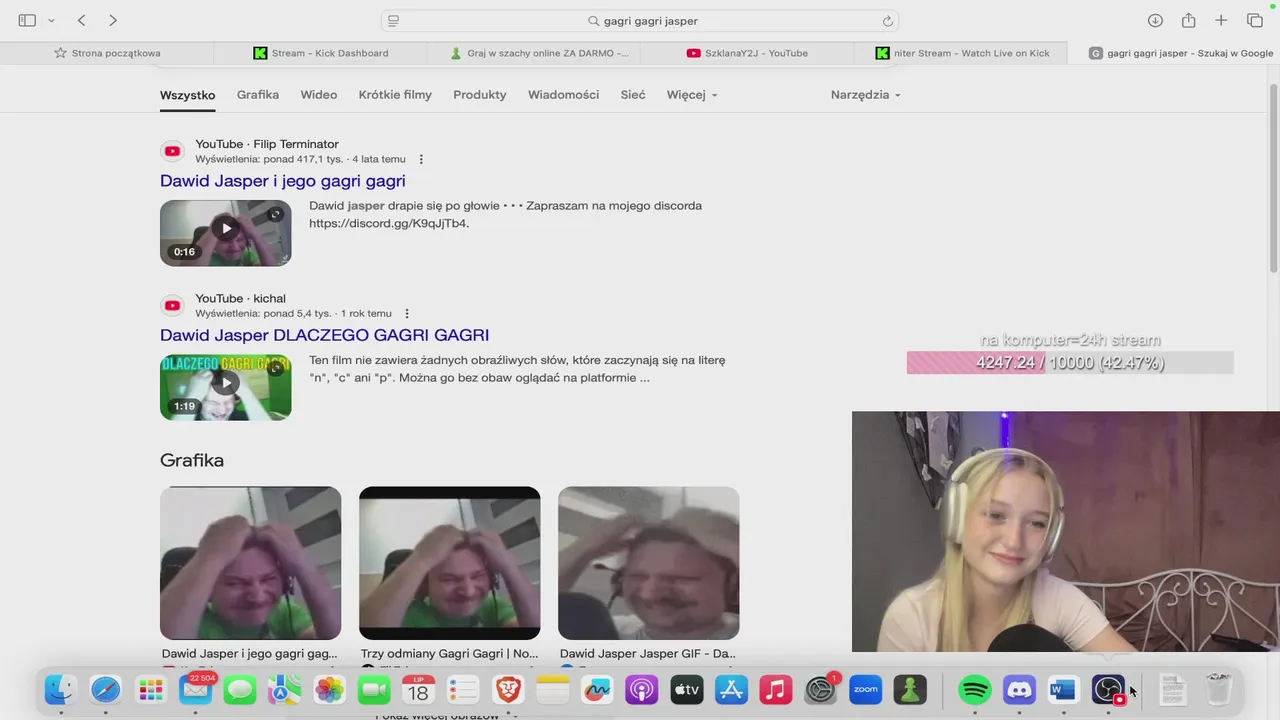The height and width of the screenshot is (720, 1280).
Task: Open Launchpad from the dock
Action: (151, 689)
